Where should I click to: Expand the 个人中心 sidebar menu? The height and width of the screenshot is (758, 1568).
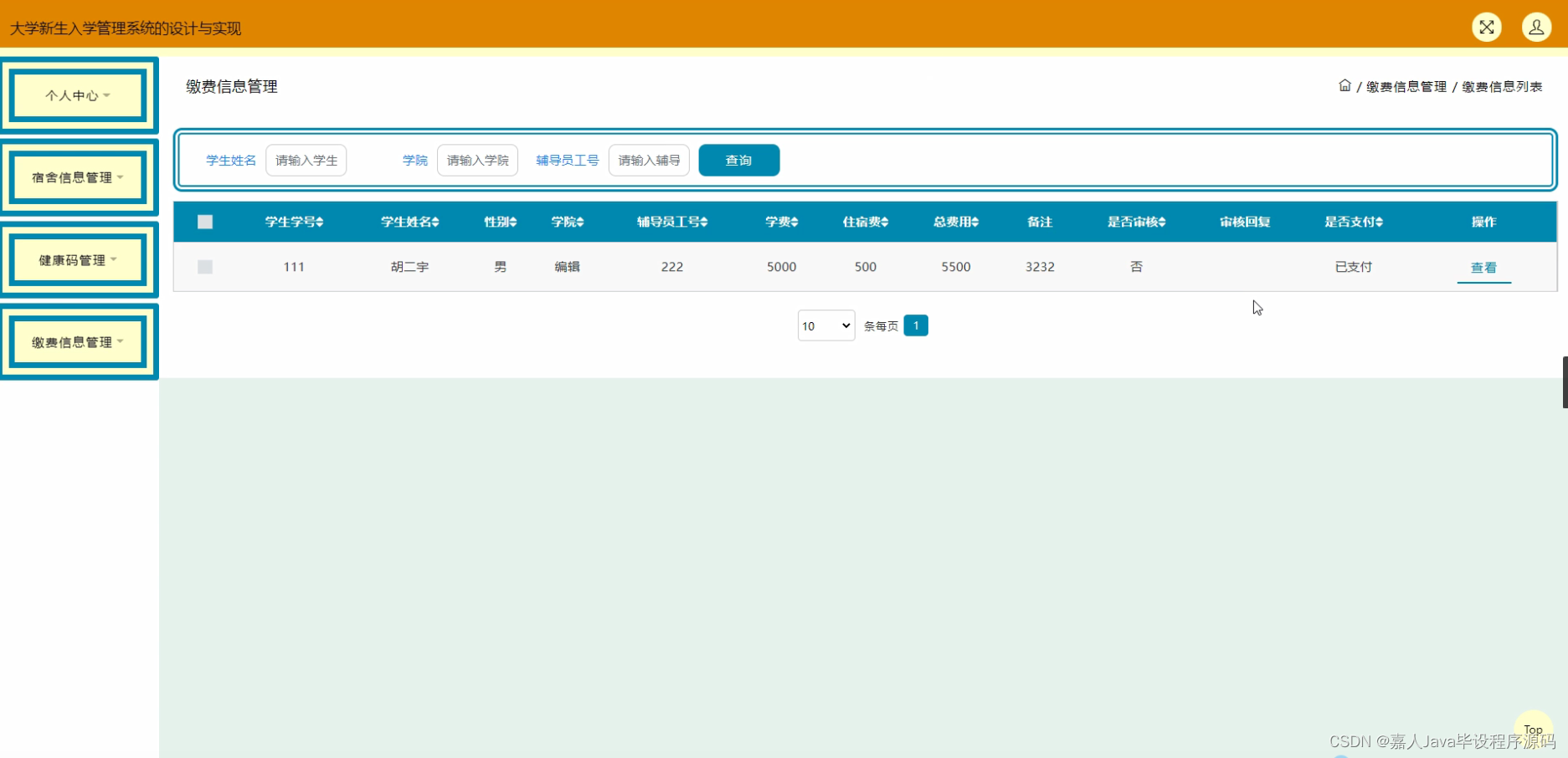pos(78,95)
